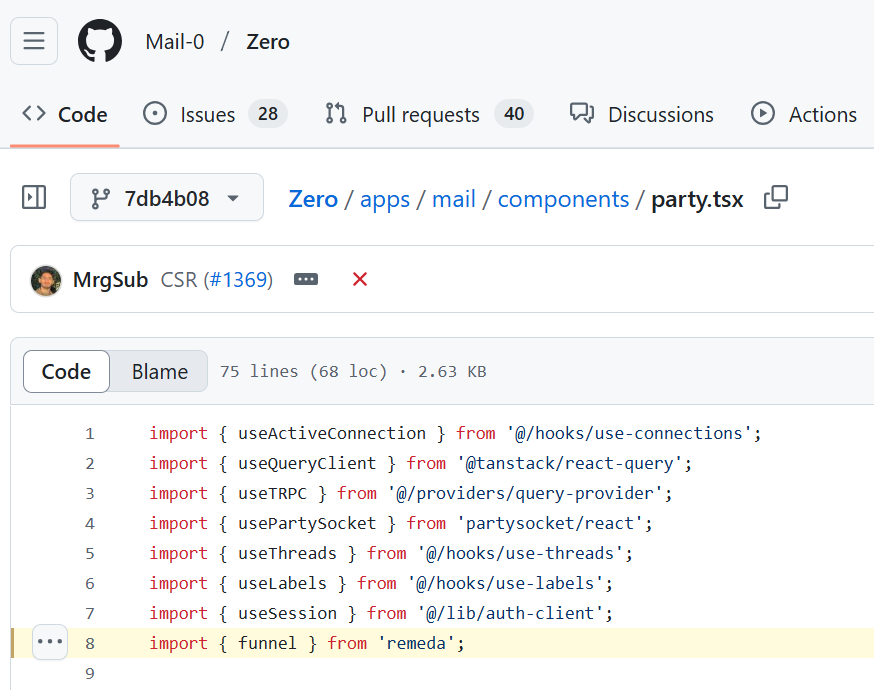Open MrgSub's avatar profile
Screen dimensions: 874x690
pyautogui.click(x=46, y=280)
